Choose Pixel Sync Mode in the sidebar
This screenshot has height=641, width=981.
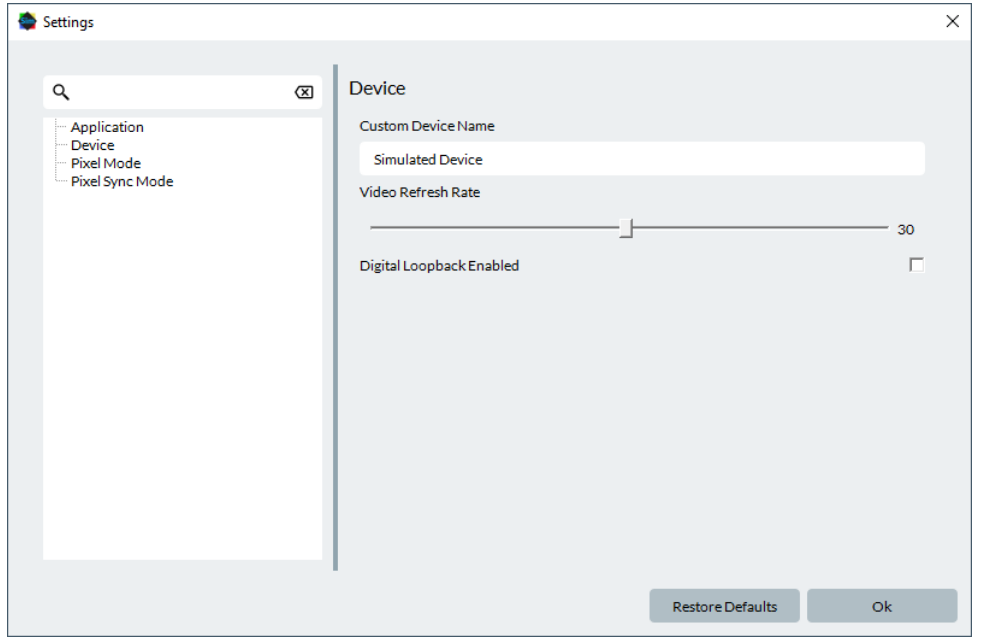pos(121,181)
